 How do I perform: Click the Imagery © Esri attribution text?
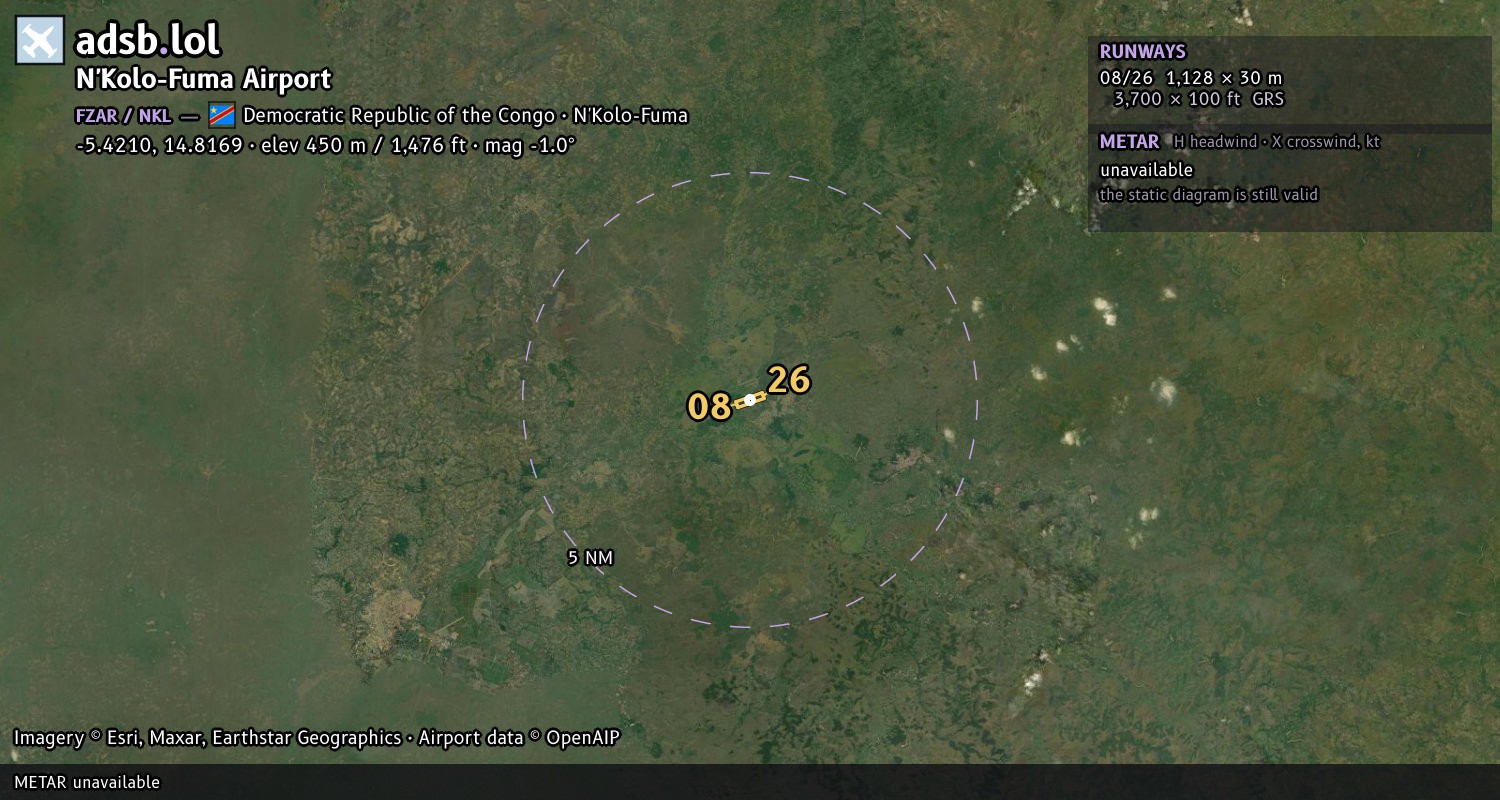tap(207, 738)
